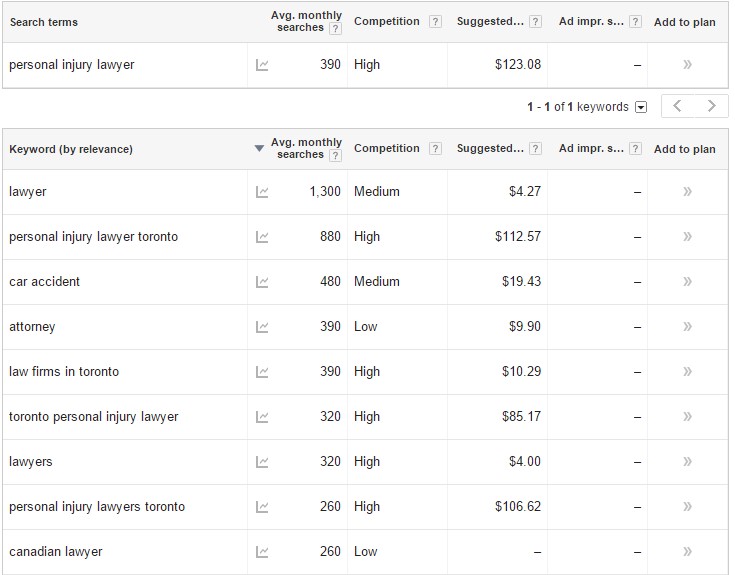The image size is (735, 575).
Task: Click the $10.29 suggested bid value
Action: coord(521,371)
